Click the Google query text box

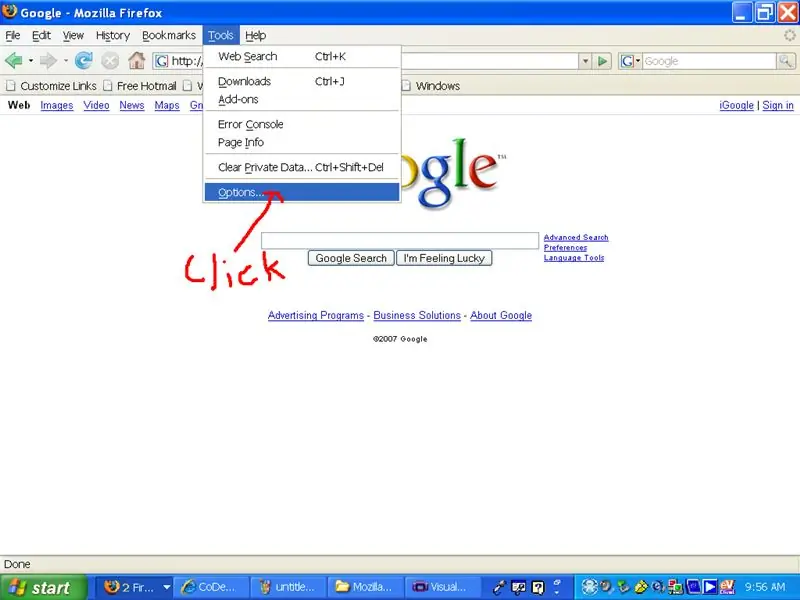coord(400,240)
